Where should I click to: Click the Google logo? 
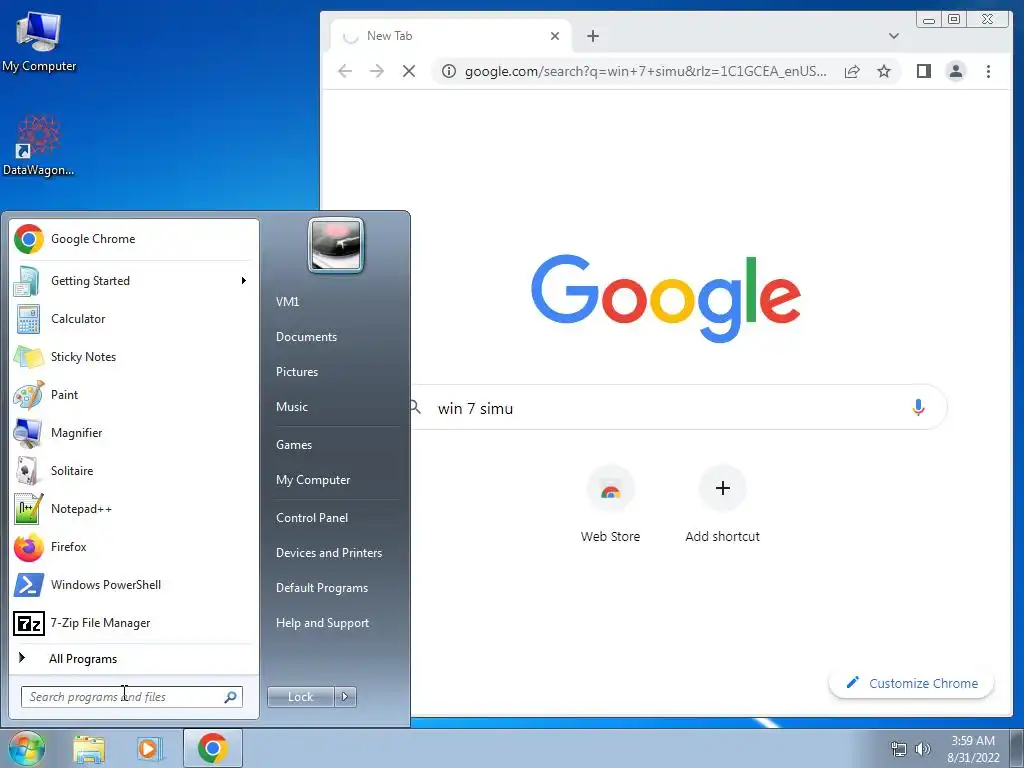coord(666,298)
